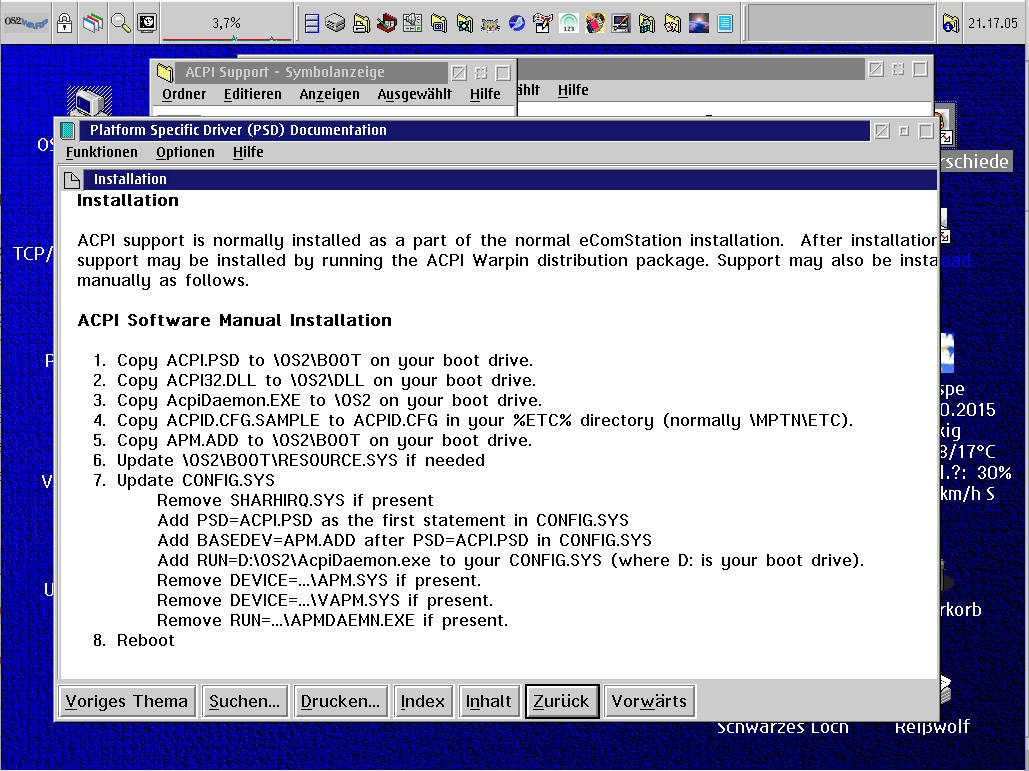Click the Installation pane title bar
This screenshot has width=1029, height=771.
click(510, 180)
